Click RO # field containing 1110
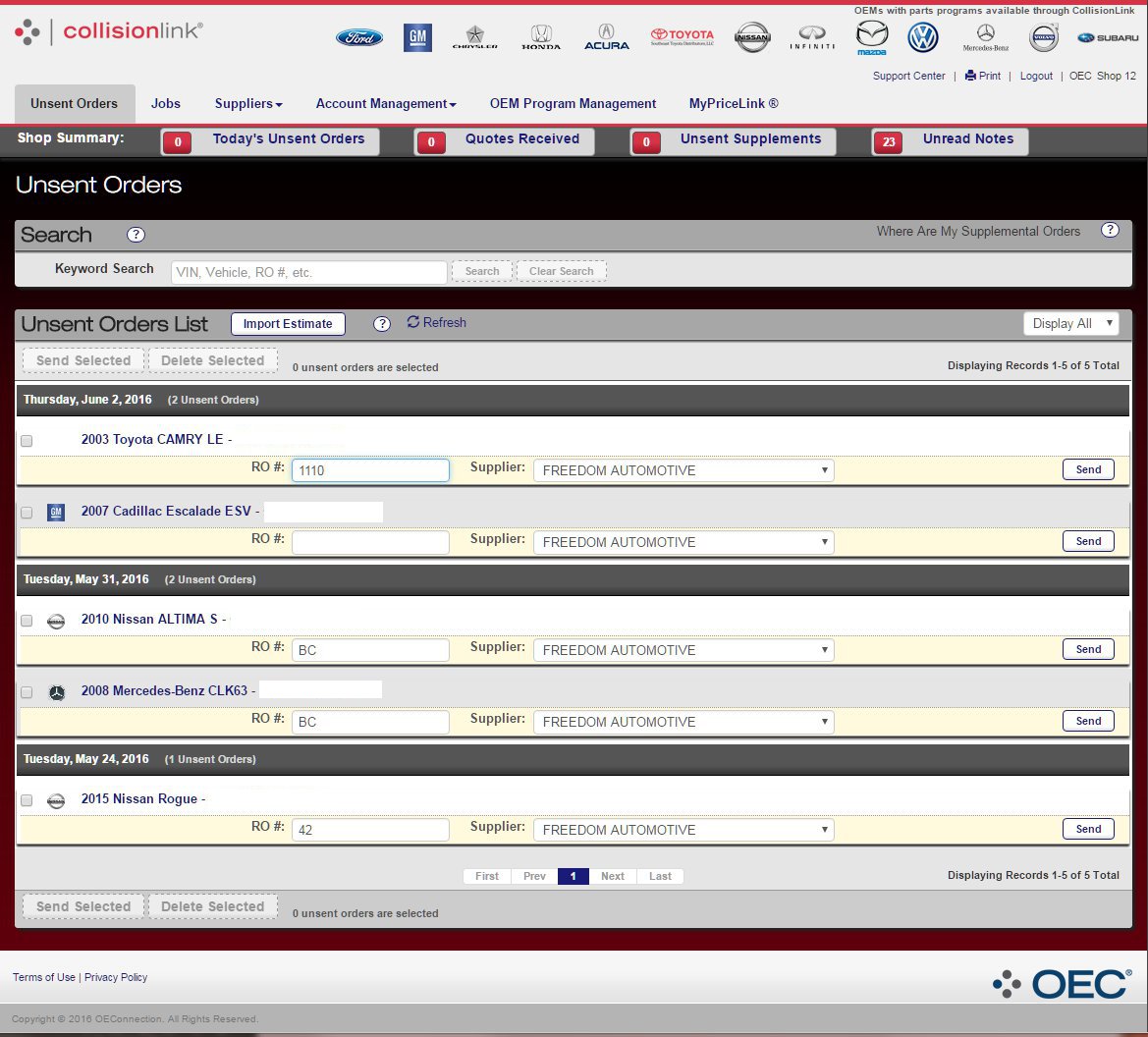 pos(370,470)
